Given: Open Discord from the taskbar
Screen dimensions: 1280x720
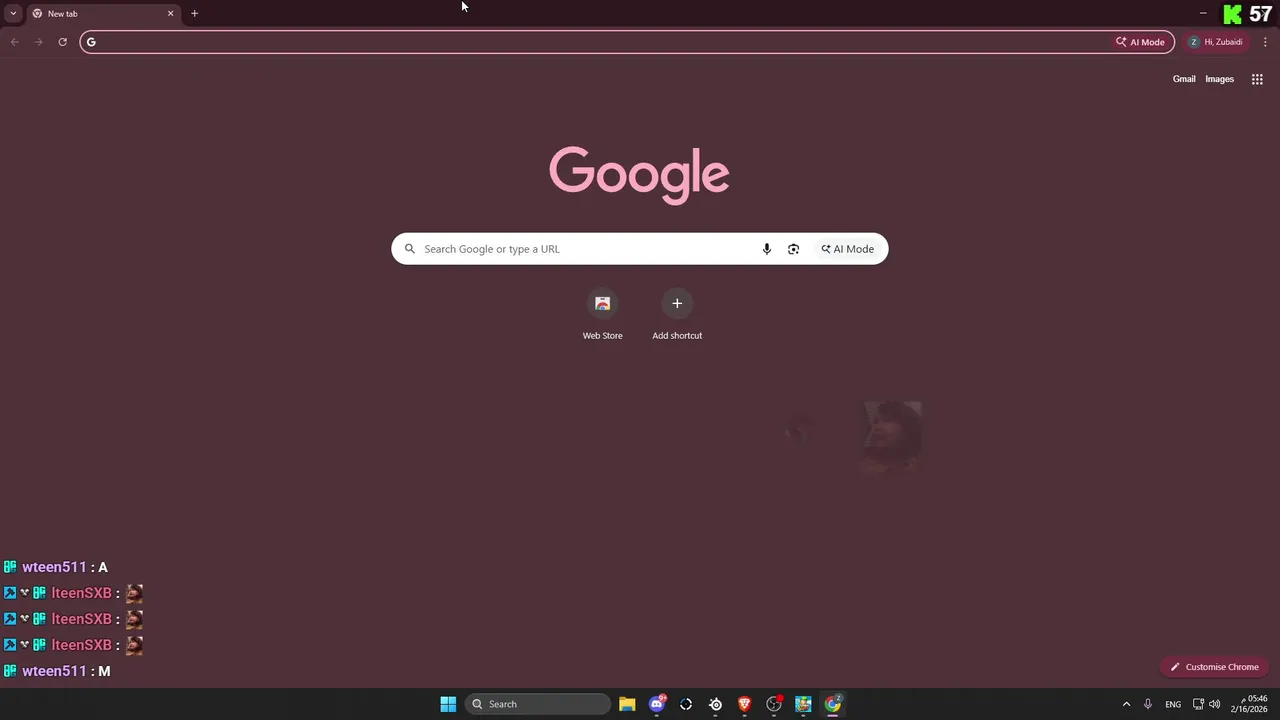Looking at the screenshot, I should coord(657,704).
